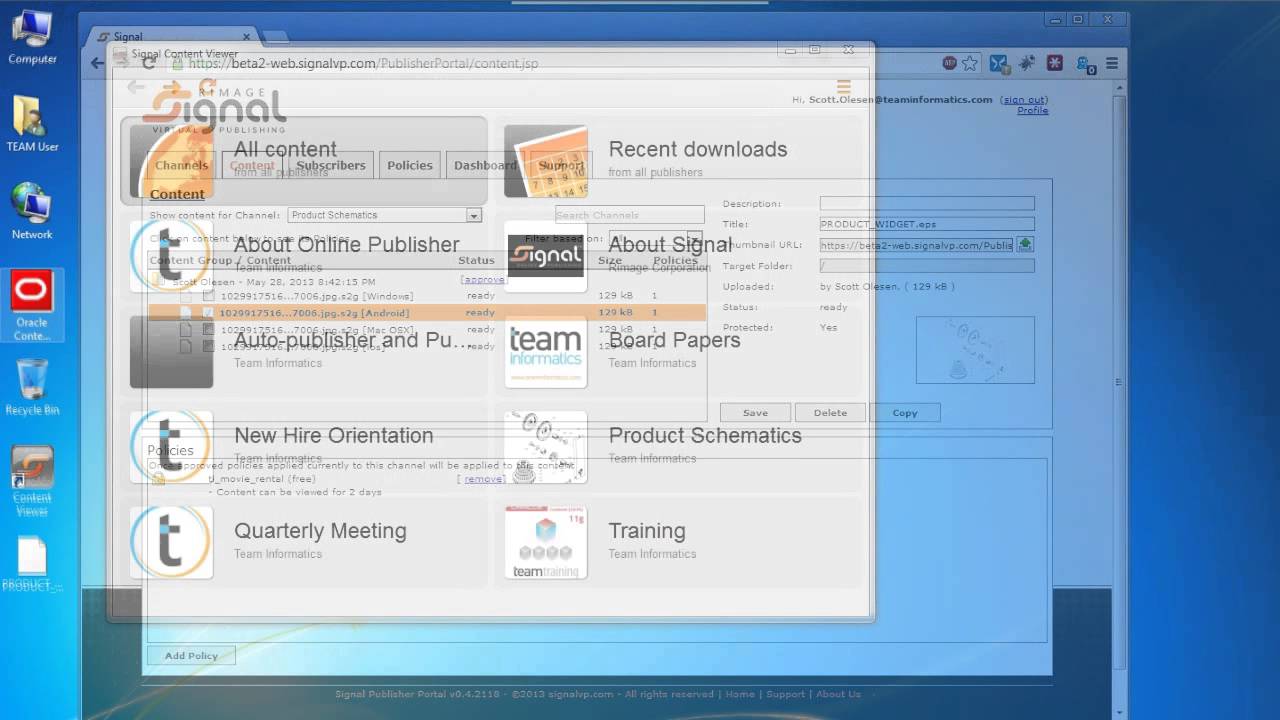Click the bug extension icon in toolbar
Image resolution: width=1280 pixels, height=720 pixels.
point(1027,63)
